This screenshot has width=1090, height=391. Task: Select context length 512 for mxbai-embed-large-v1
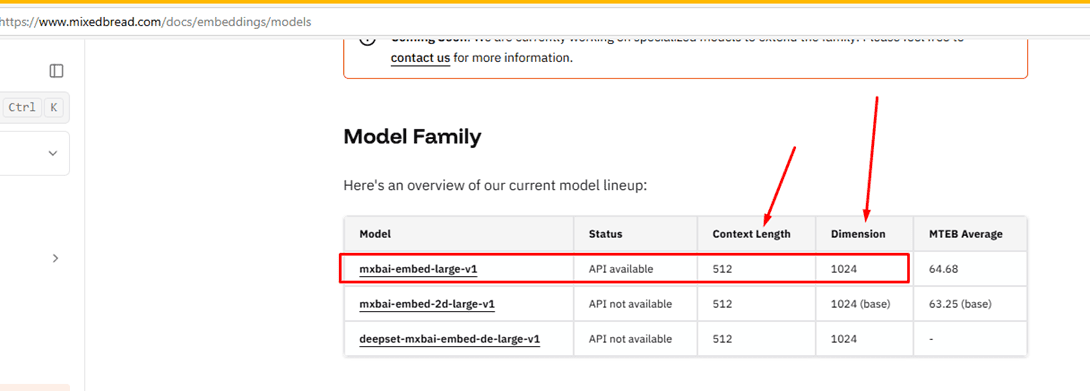756,269
